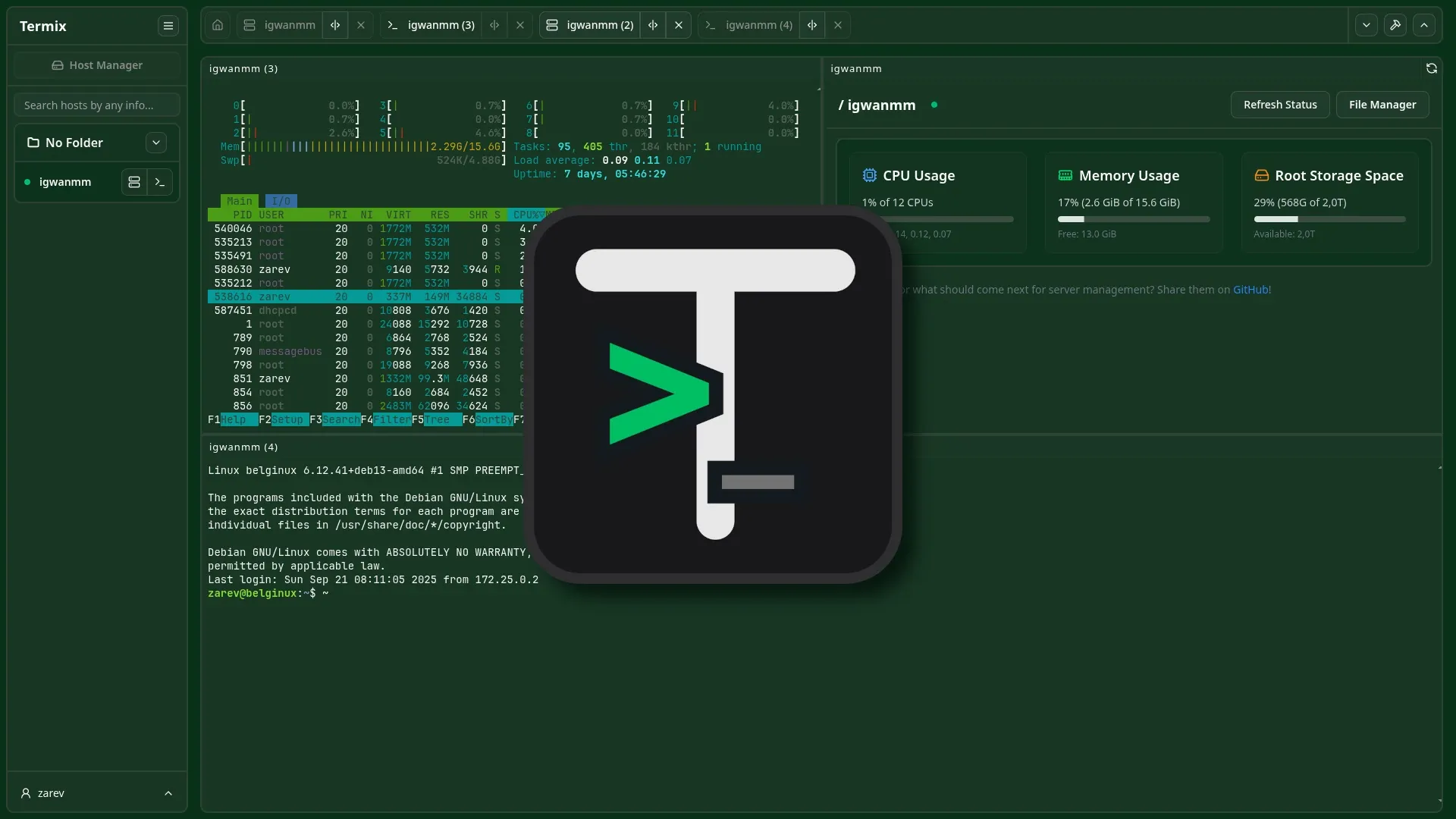Click the Refresh Status button

[x=1279, y=105]
